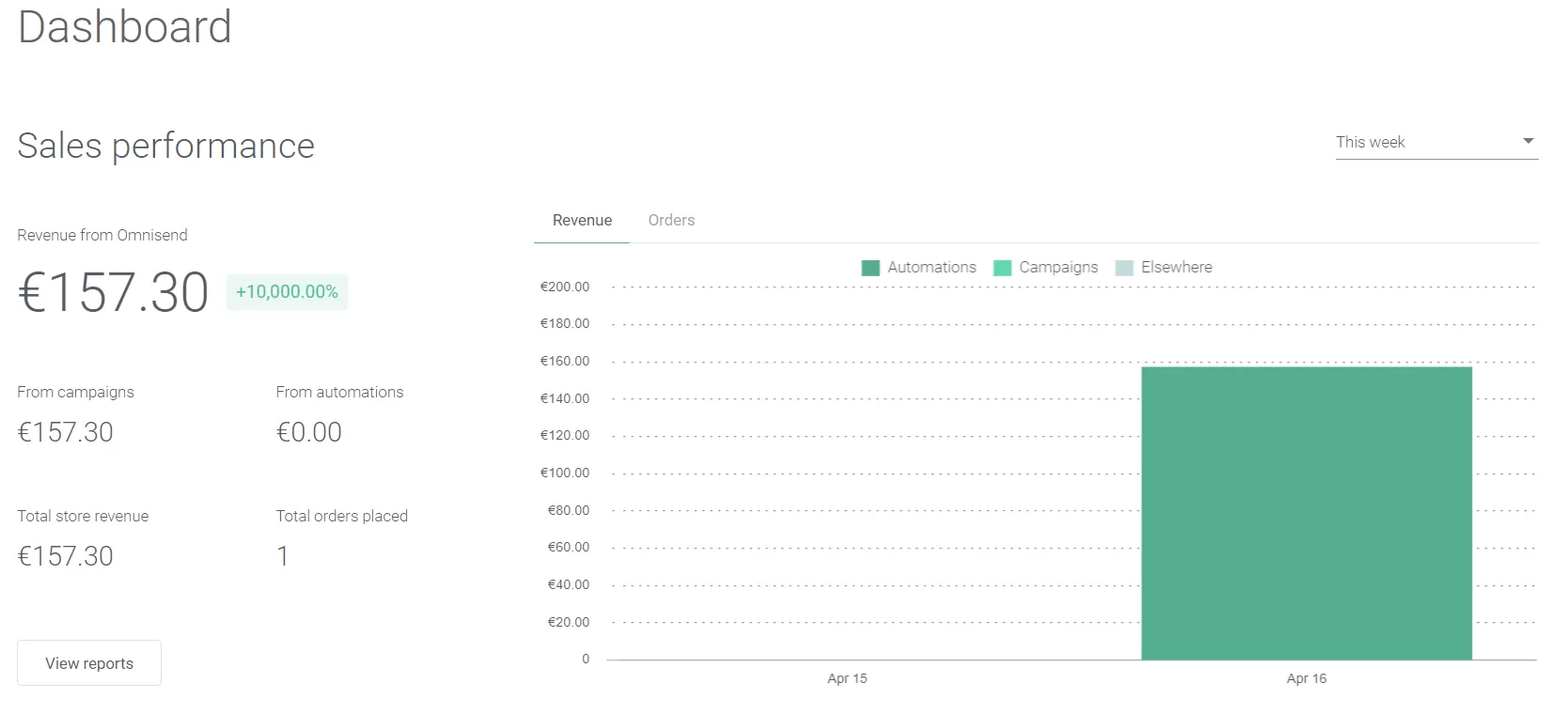Click the Total orders placed count
The width and height of the screenshot is (1568, 714).
(282, 556)
